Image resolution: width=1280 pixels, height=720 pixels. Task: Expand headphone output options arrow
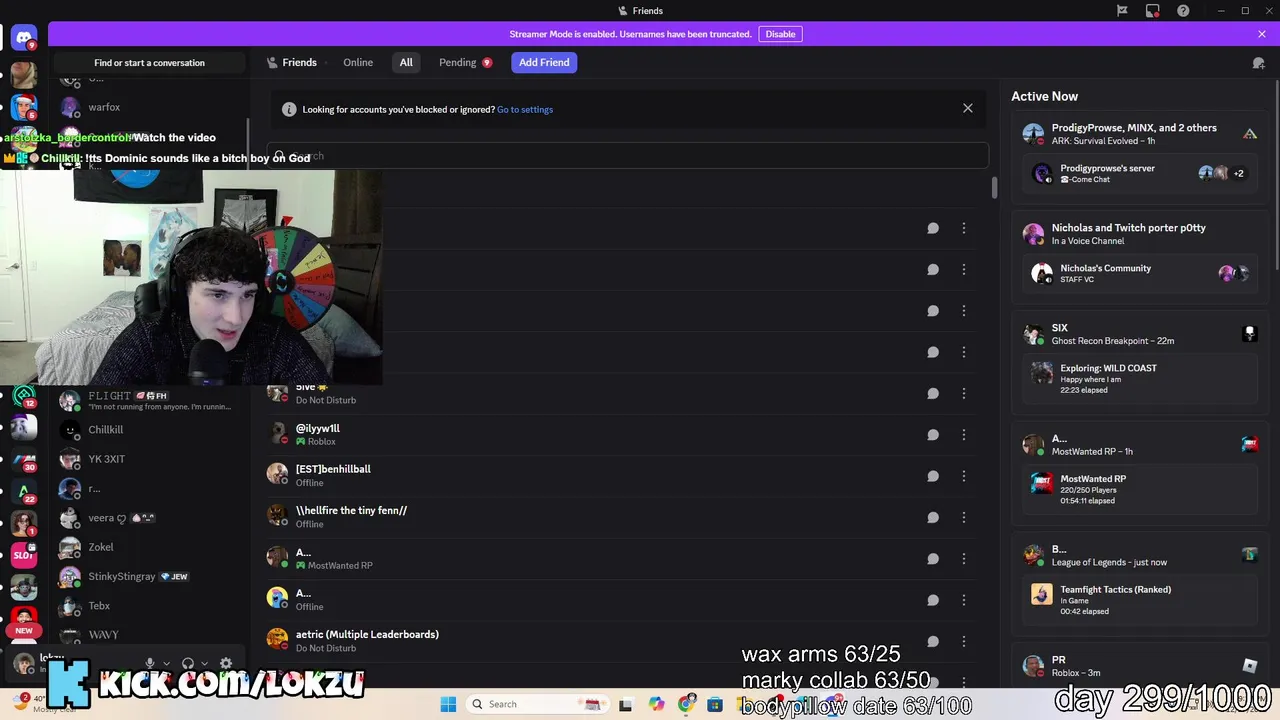tap(205, 663)
